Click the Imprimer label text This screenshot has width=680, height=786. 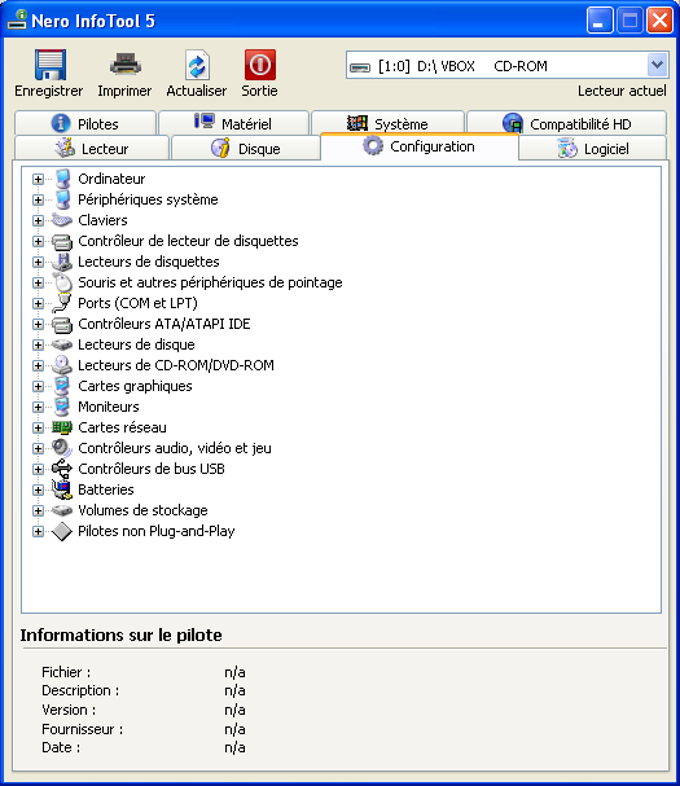[124, 91]
